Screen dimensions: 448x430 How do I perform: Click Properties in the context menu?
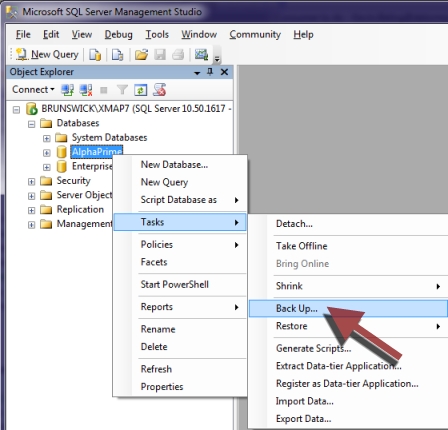tap(162, 387)
